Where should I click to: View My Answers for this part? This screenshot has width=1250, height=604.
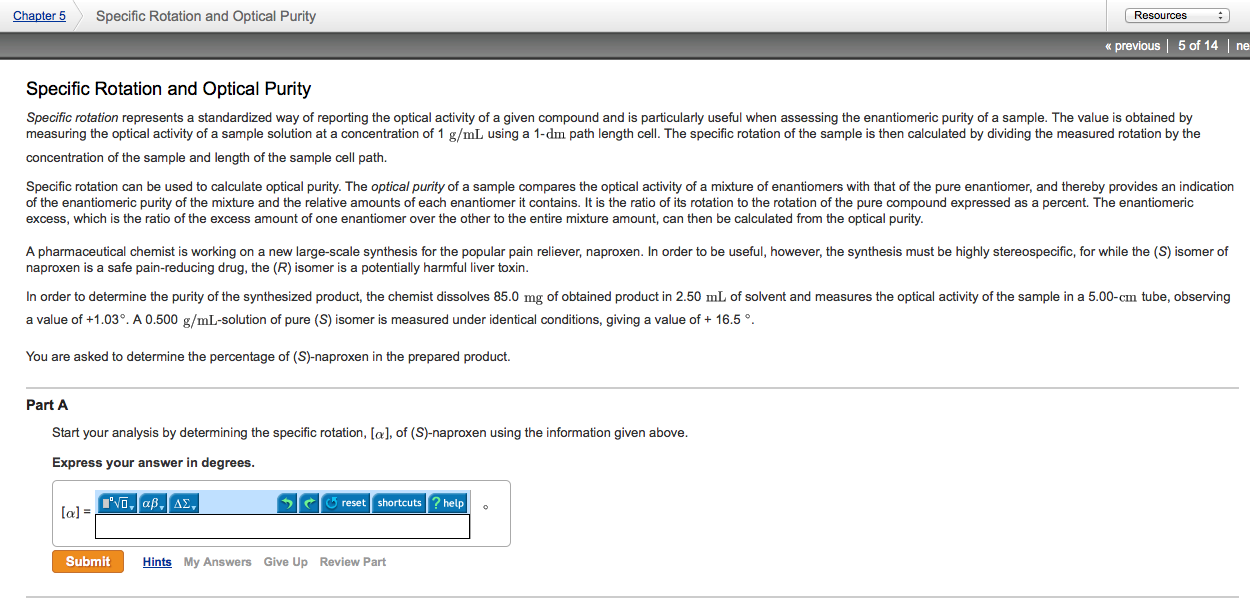pyautogui.click(x=217, y=562)
